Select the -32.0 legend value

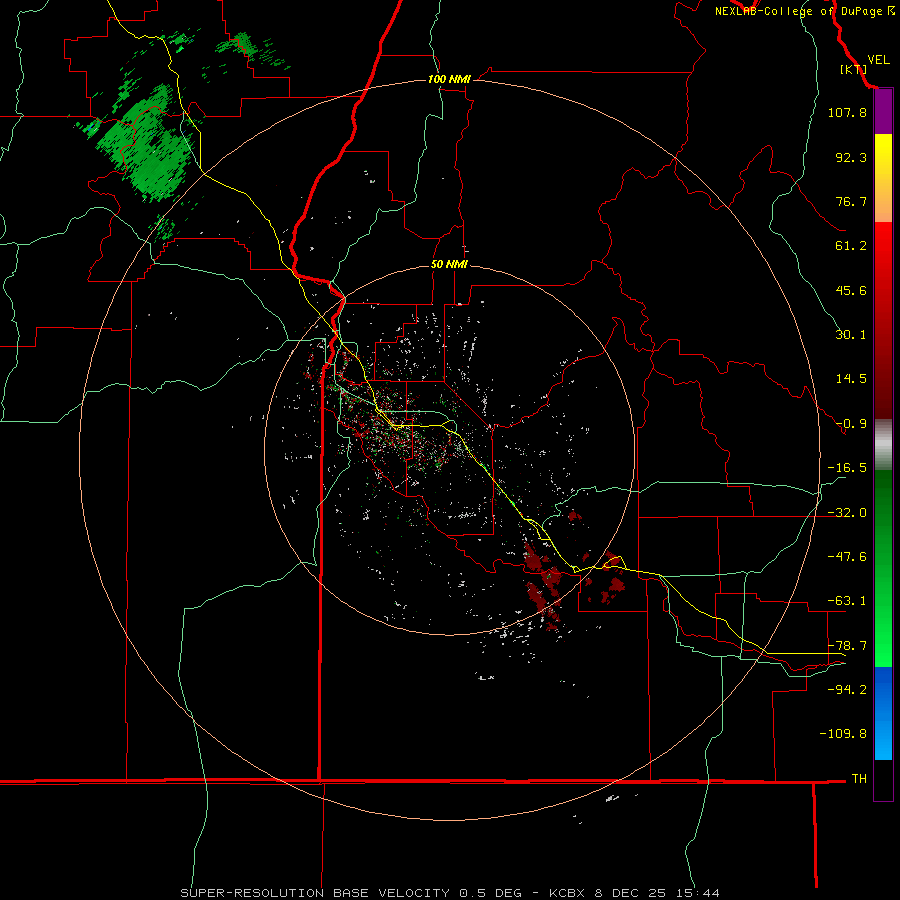pyautogui.click(x=847, y=513)
